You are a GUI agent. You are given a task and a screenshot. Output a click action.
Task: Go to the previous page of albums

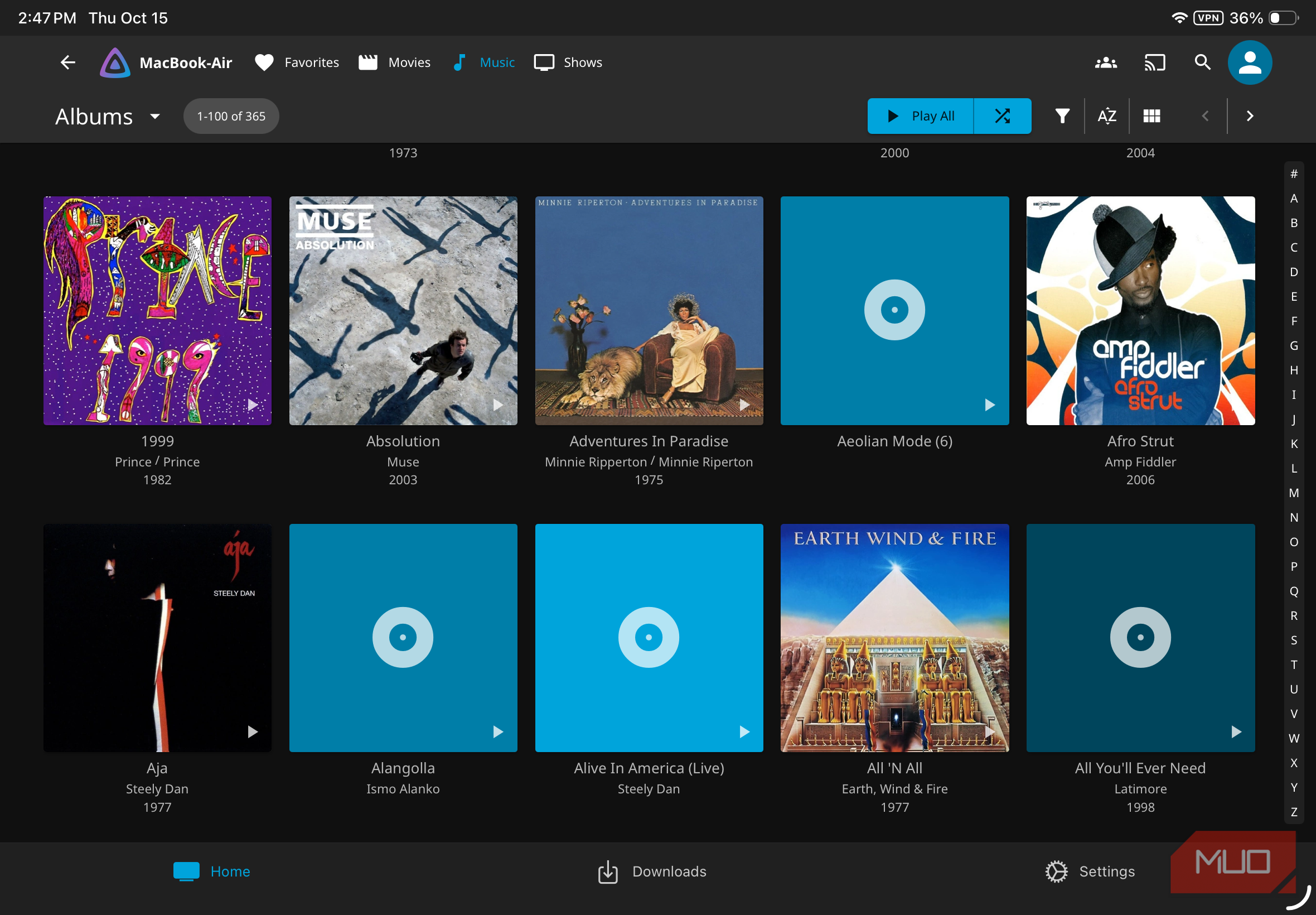click(1205, 117)
